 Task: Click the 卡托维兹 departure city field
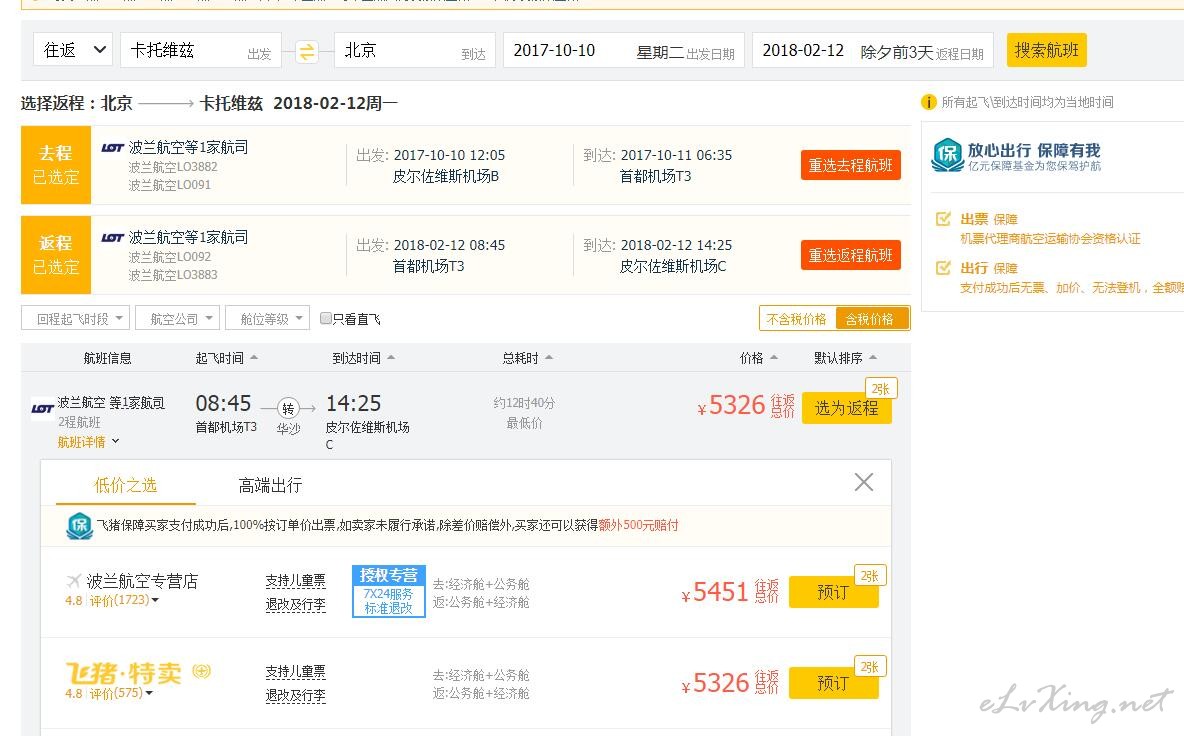tap(201, 50)
